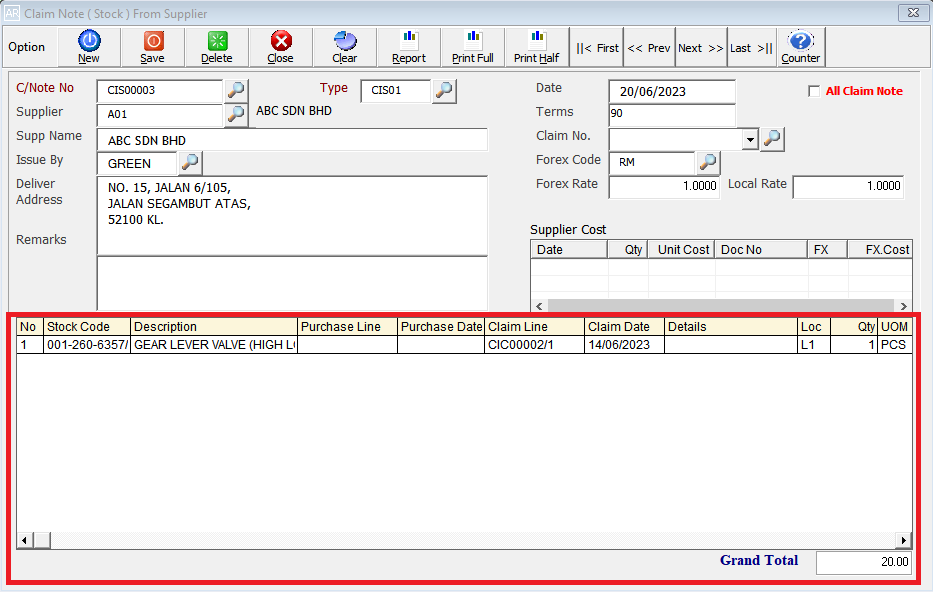
Task: Click item grid right scroll arrow
Action: [x=904, y=540]
